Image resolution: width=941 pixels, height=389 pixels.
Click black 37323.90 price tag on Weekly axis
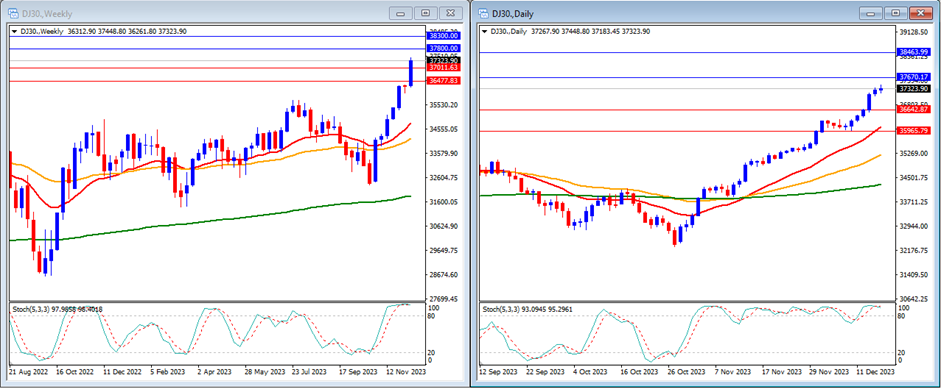tap(443, 61)
